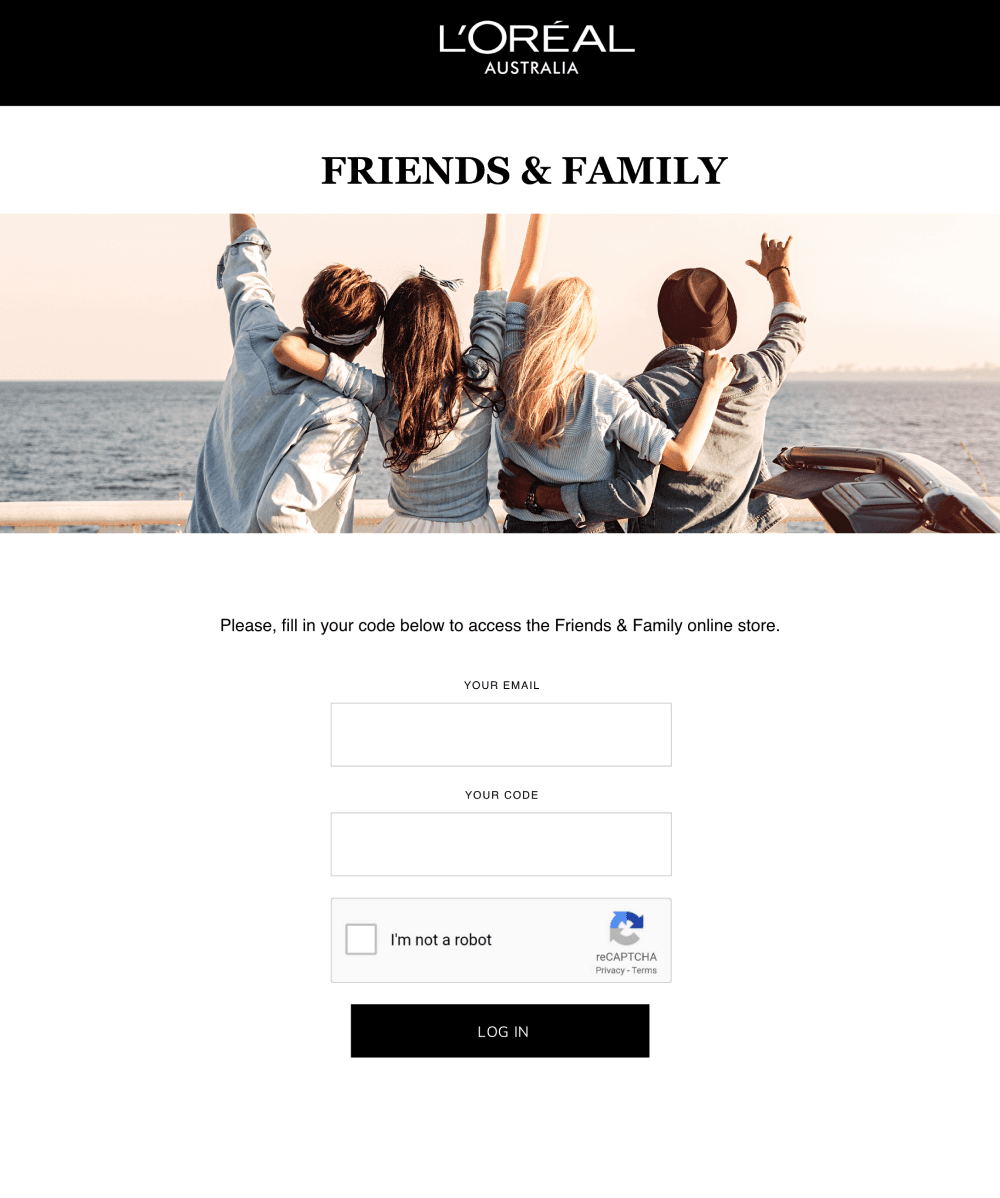
Task: Click the reCAPTCHA arrows logo icon
Action: click(626, 928)
